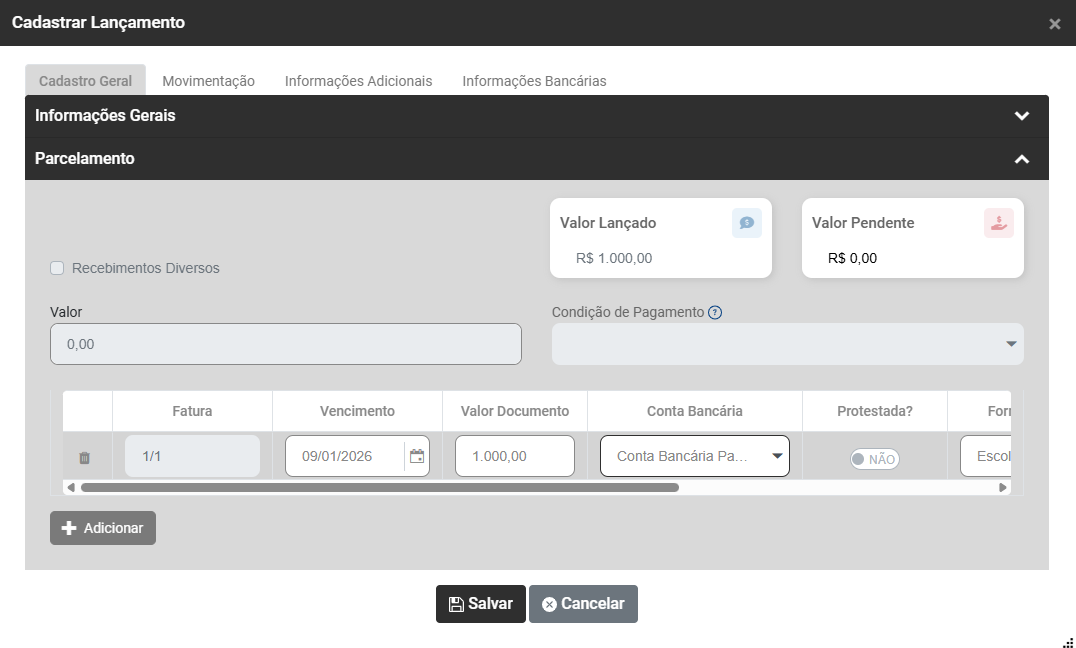Toggle the Protestada switch from NÃO

coord(874,459)
